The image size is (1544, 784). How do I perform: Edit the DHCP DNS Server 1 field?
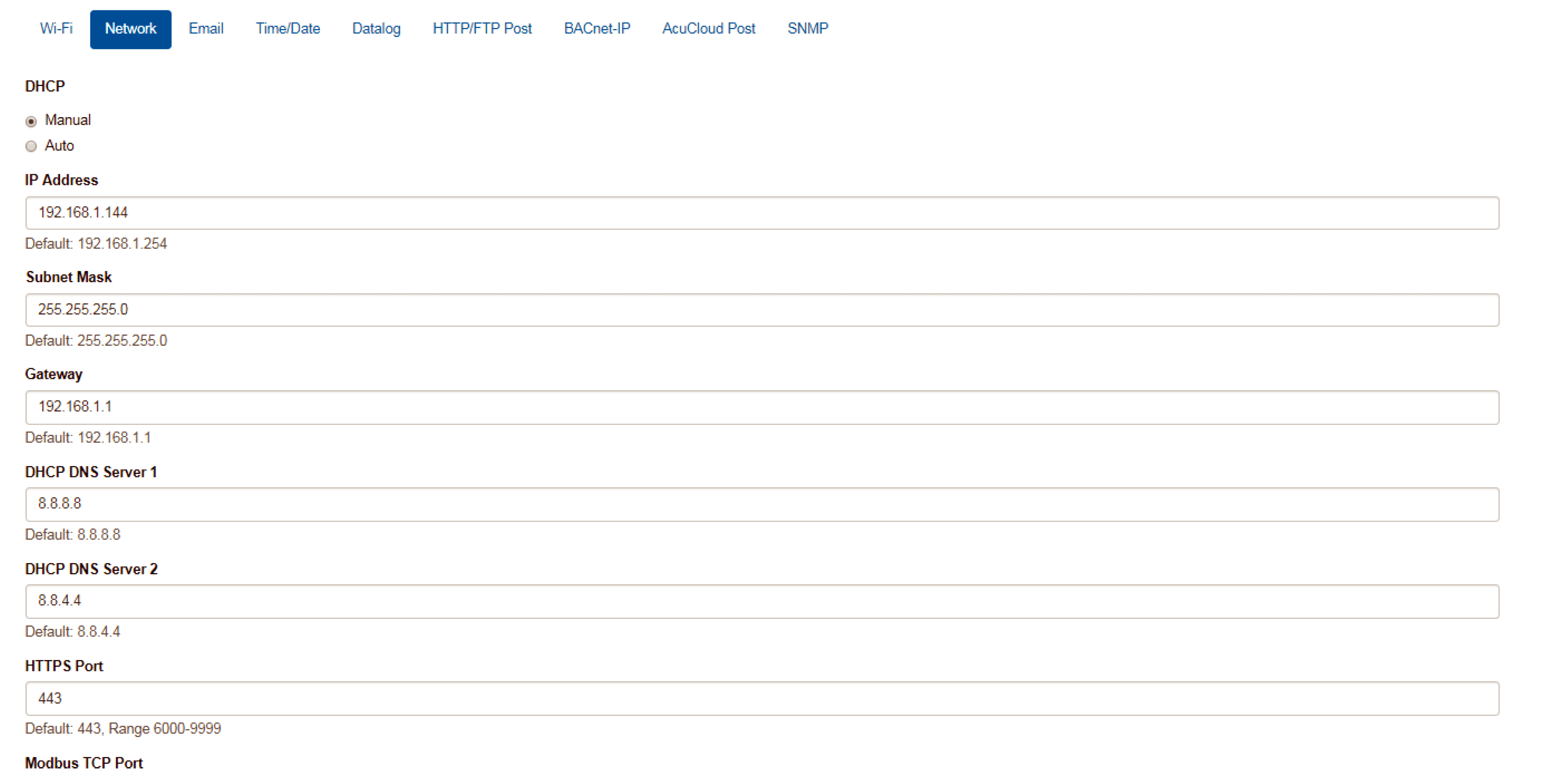click(761, 504)
